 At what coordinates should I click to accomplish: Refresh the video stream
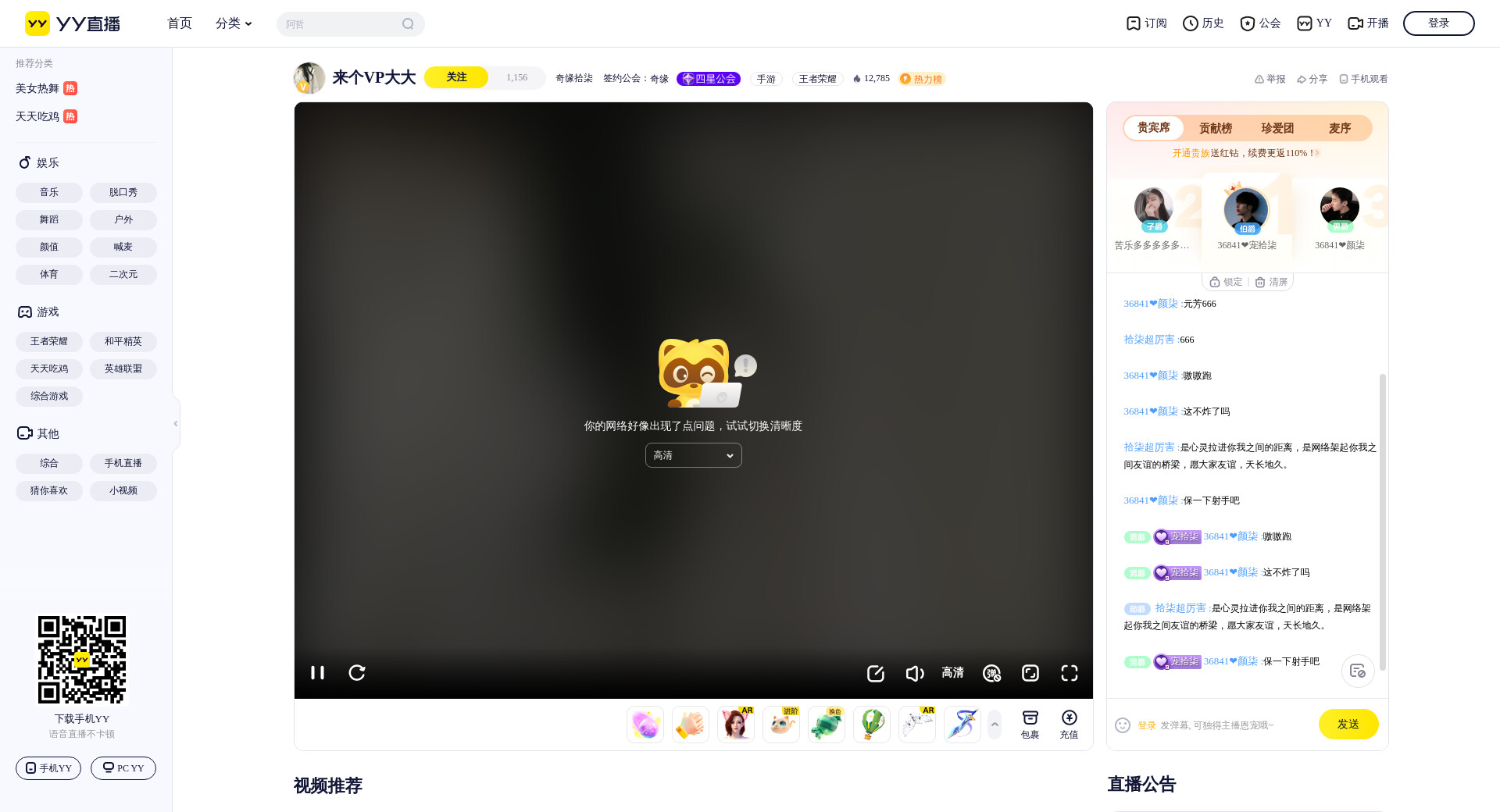pyautogui.click(x=357, y=672)
